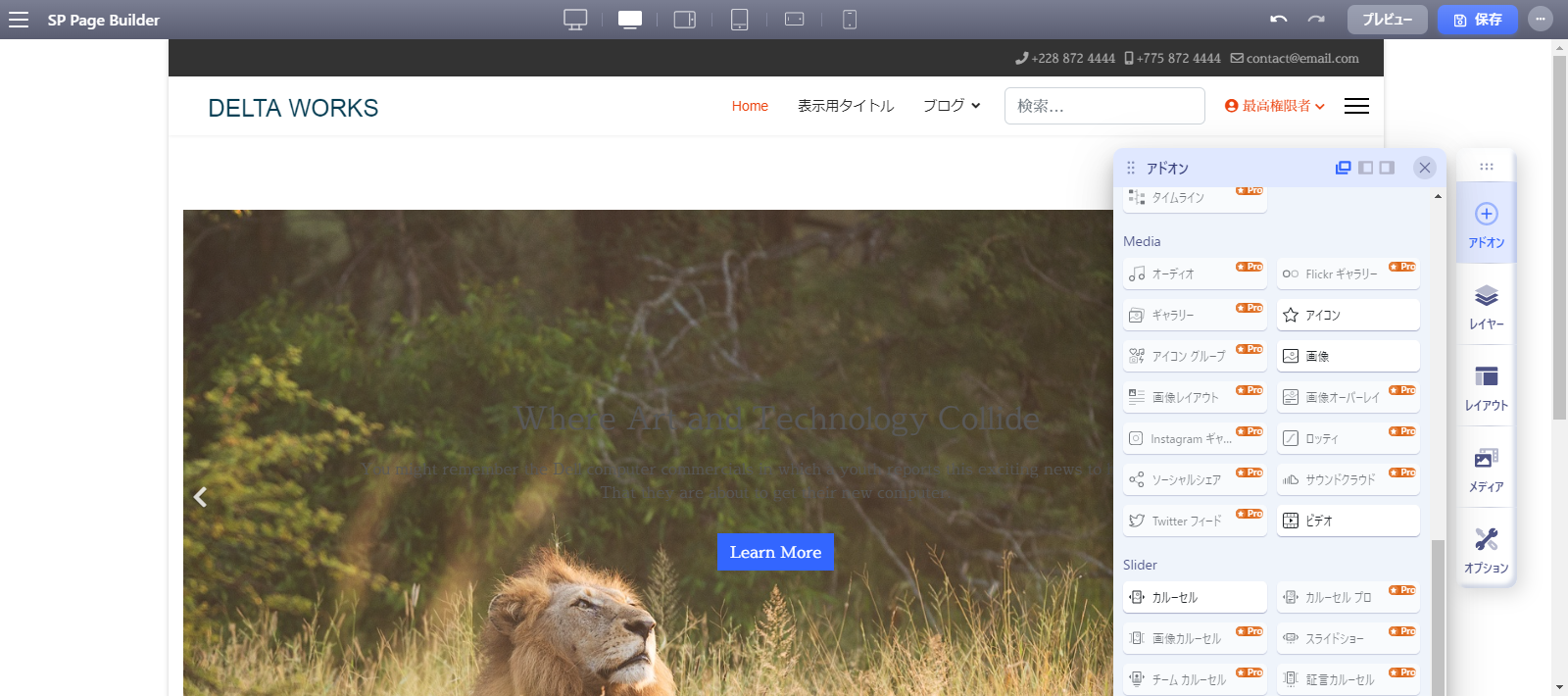This screenshot has height=696, width=1568.
Task: Click the redo arrow in top bar
Action: pyautogui.click(x=1316, y=20)
